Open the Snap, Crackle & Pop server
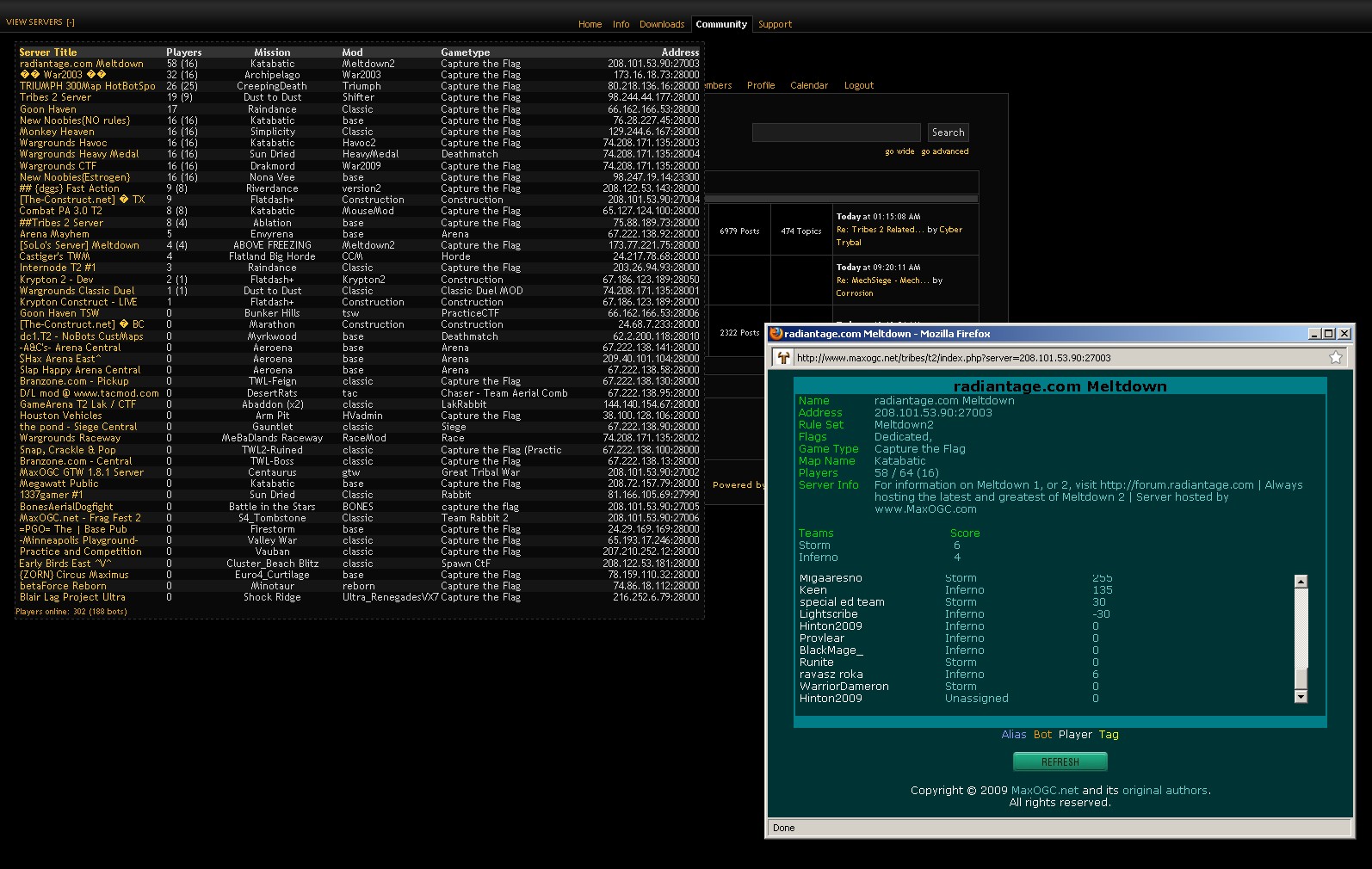 click(67, 450)
